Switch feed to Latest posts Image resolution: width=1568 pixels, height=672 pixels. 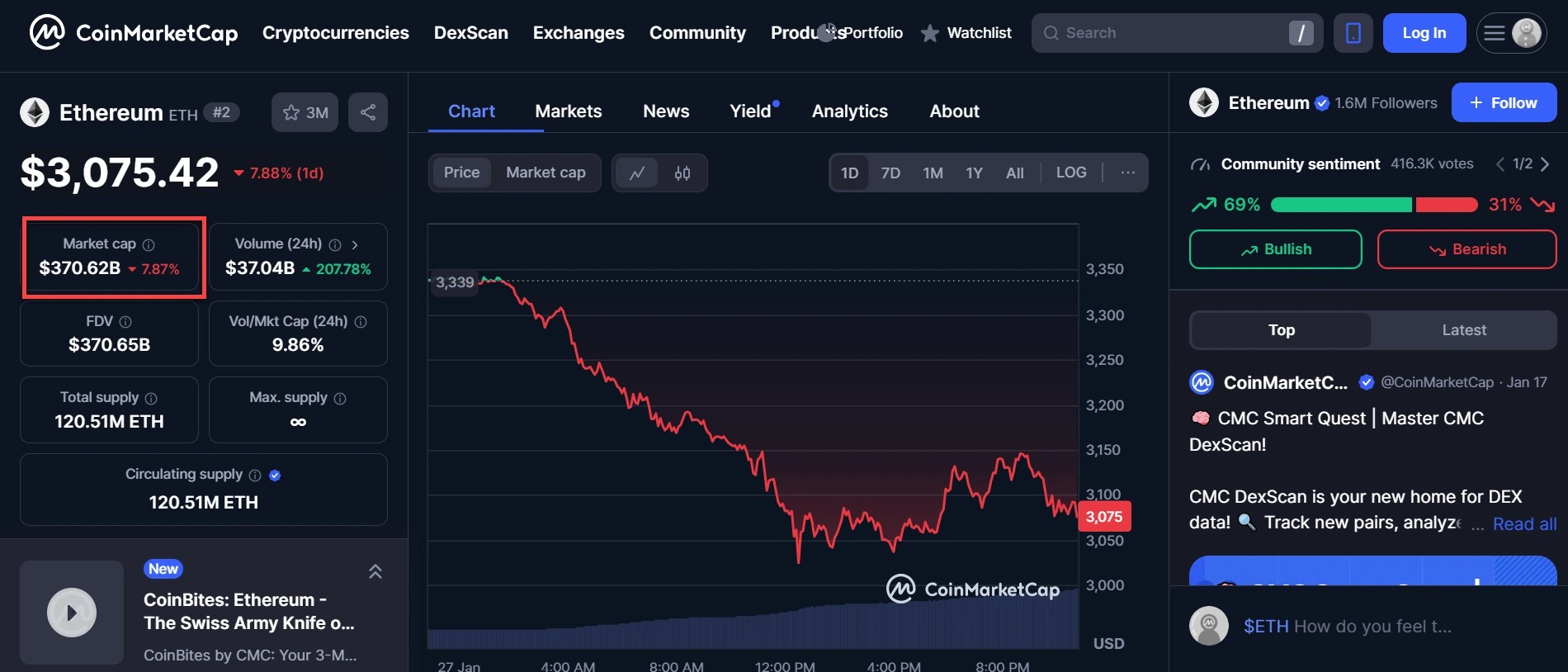(x=1463, y=330)
